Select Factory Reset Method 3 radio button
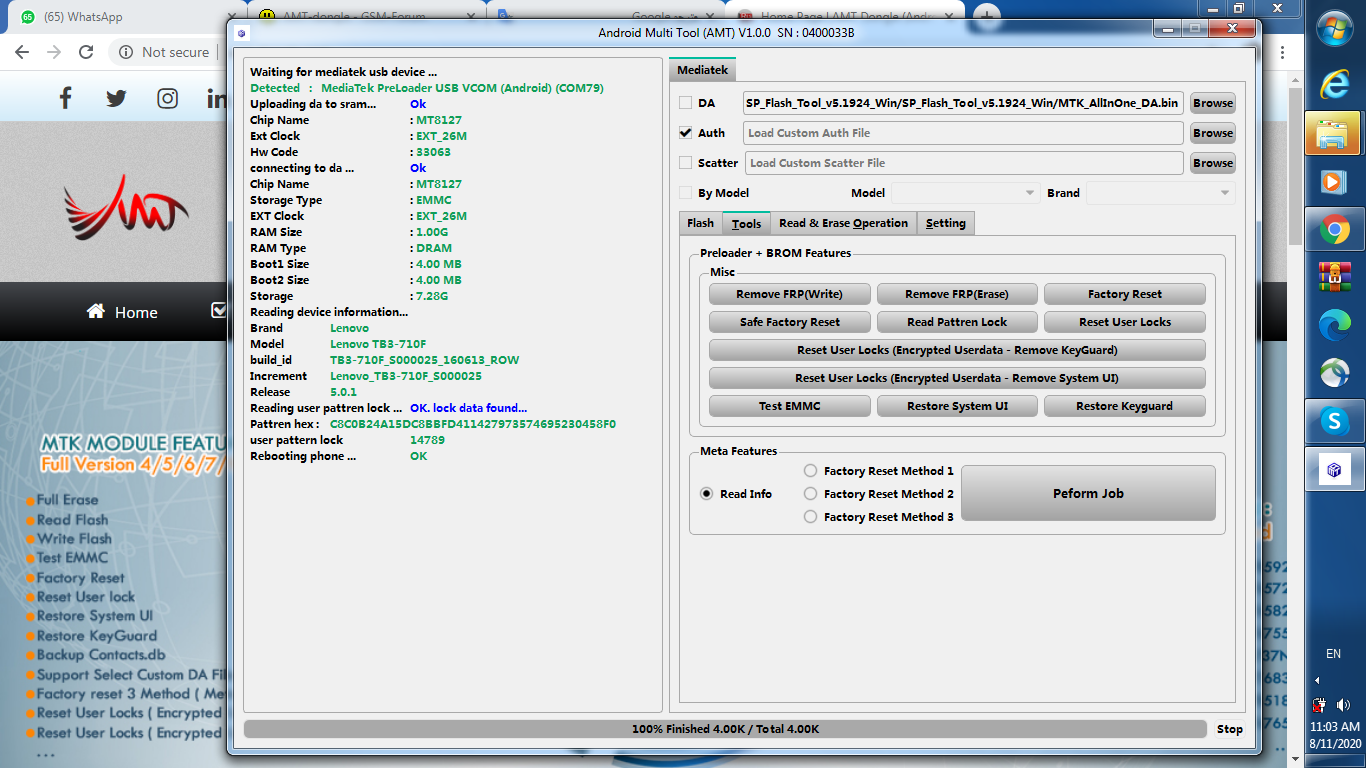The width and height of the screenshot is (1366, 768). coord(811,517)
